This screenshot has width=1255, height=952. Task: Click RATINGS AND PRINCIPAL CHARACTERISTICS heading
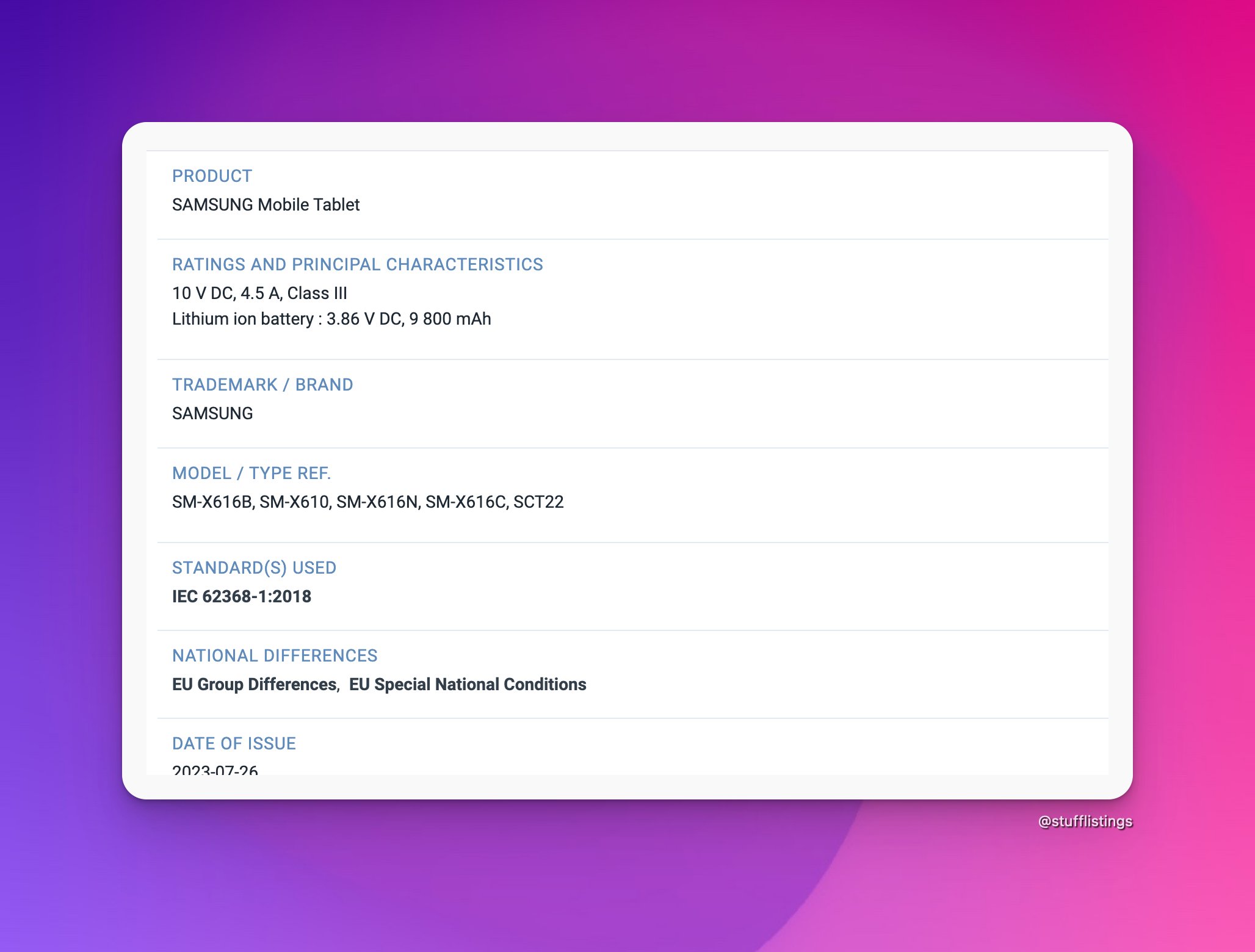pyautogui.click(x=357, y=265)
